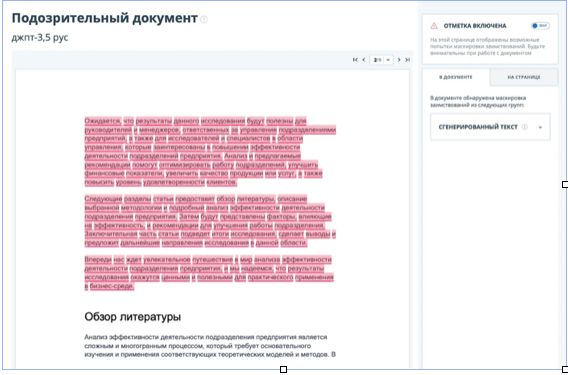Expand the 'Сгенерированный текст' group

(540, 127)
